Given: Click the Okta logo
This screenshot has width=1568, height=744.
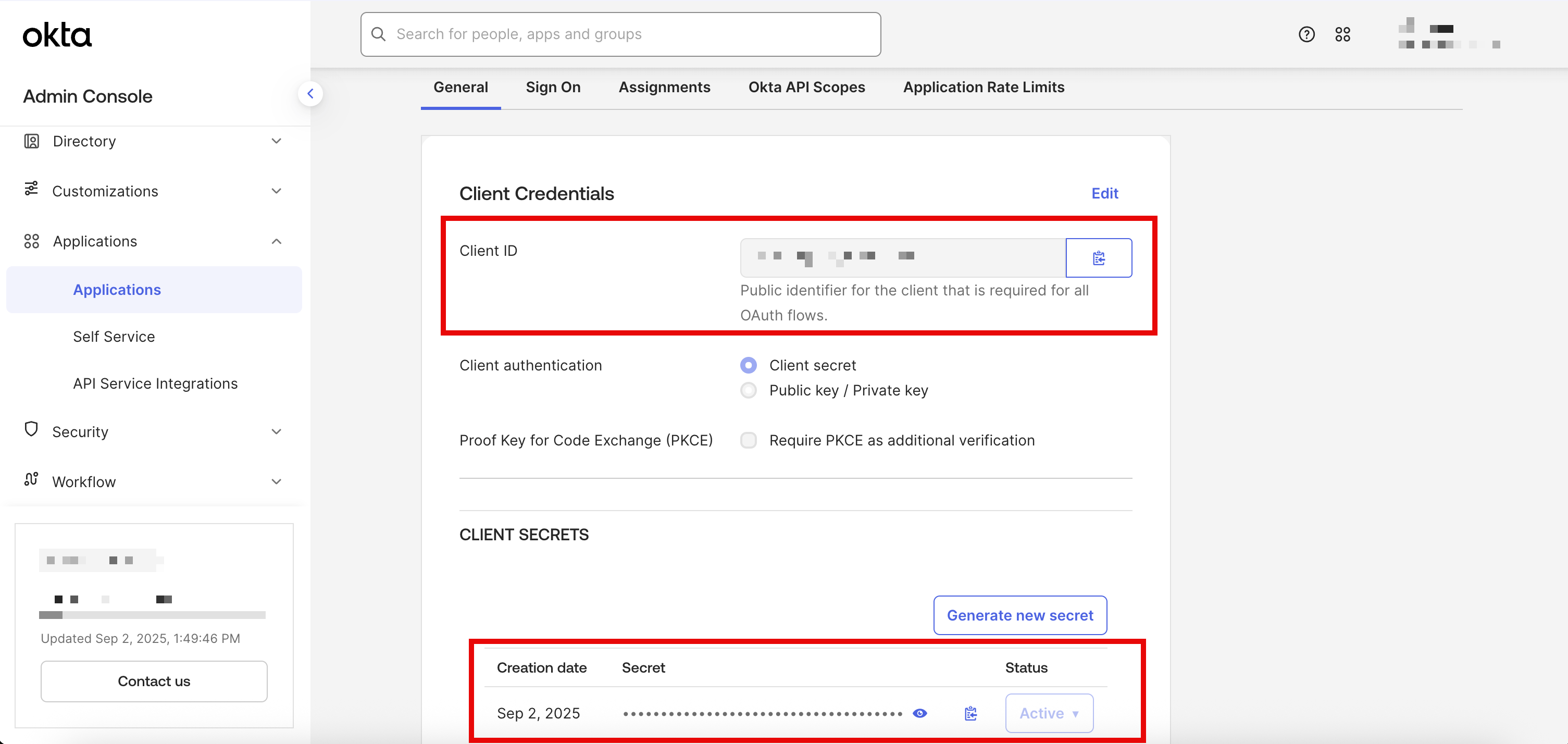Looking at the screenshot, I should (x=57, y=35).
